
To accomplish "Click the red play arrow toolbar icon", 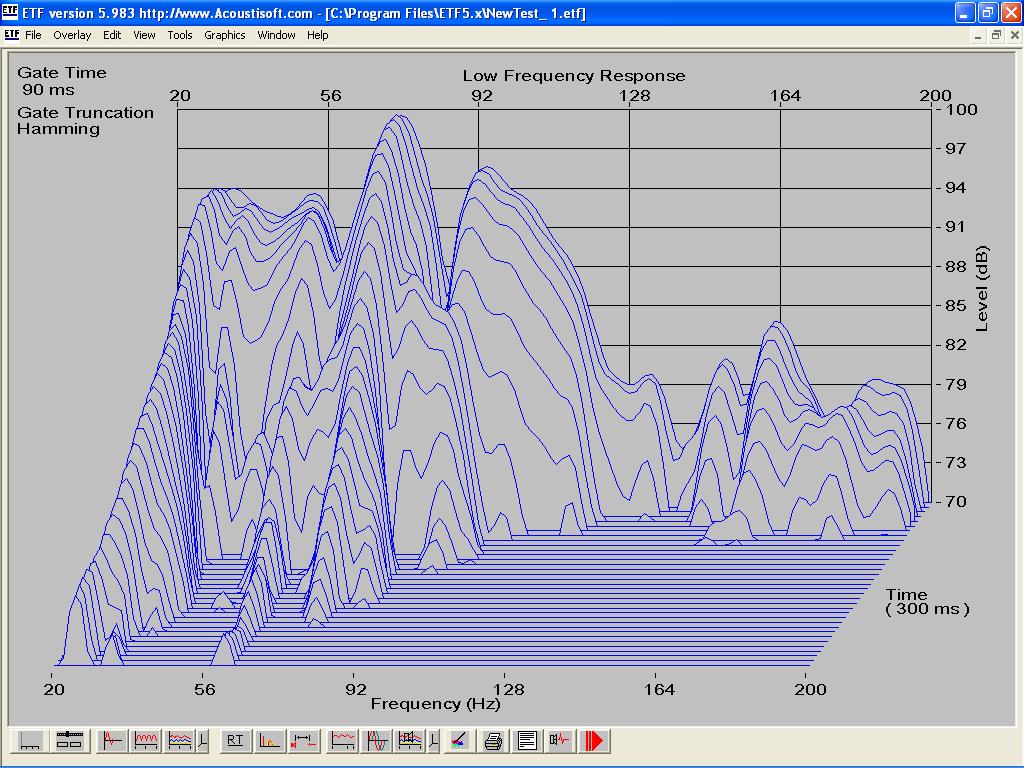I will pos(595,741).
